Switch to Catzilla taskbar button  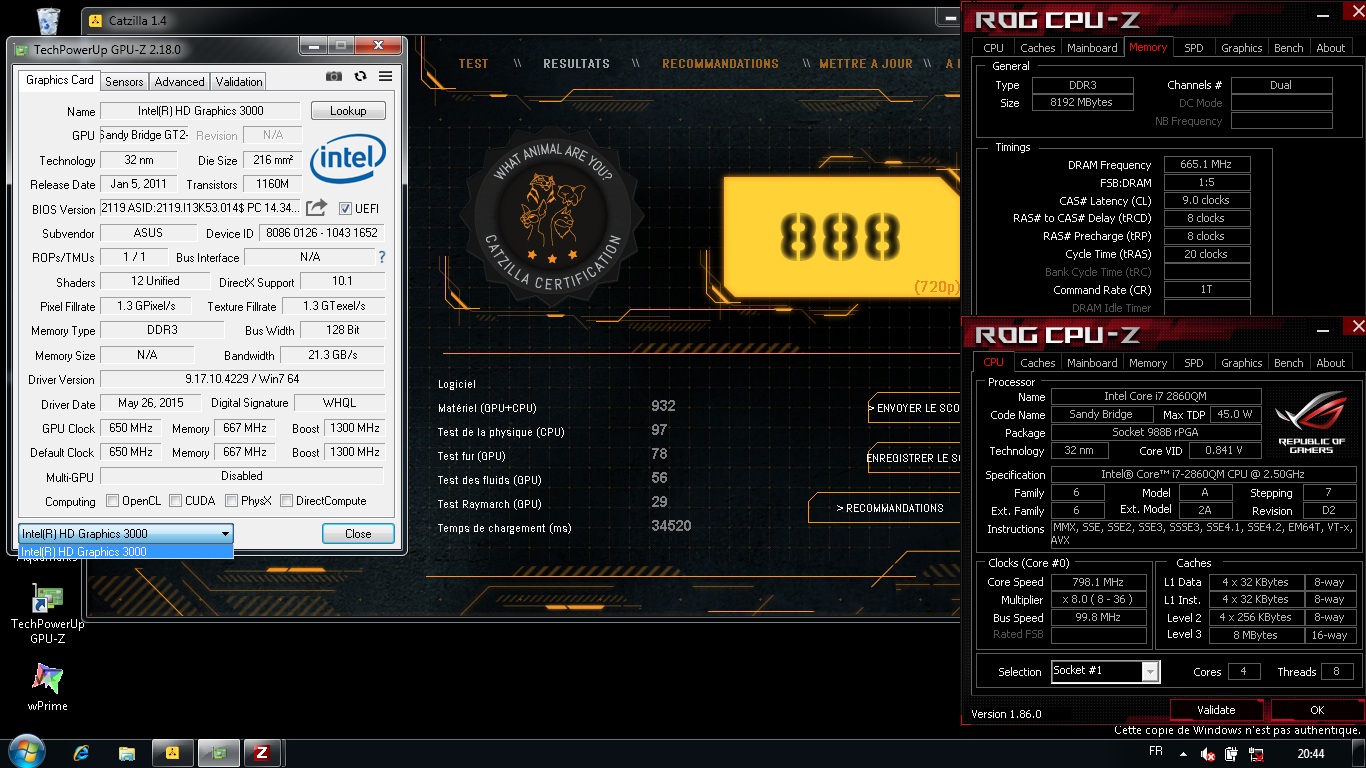coord(172,753)
